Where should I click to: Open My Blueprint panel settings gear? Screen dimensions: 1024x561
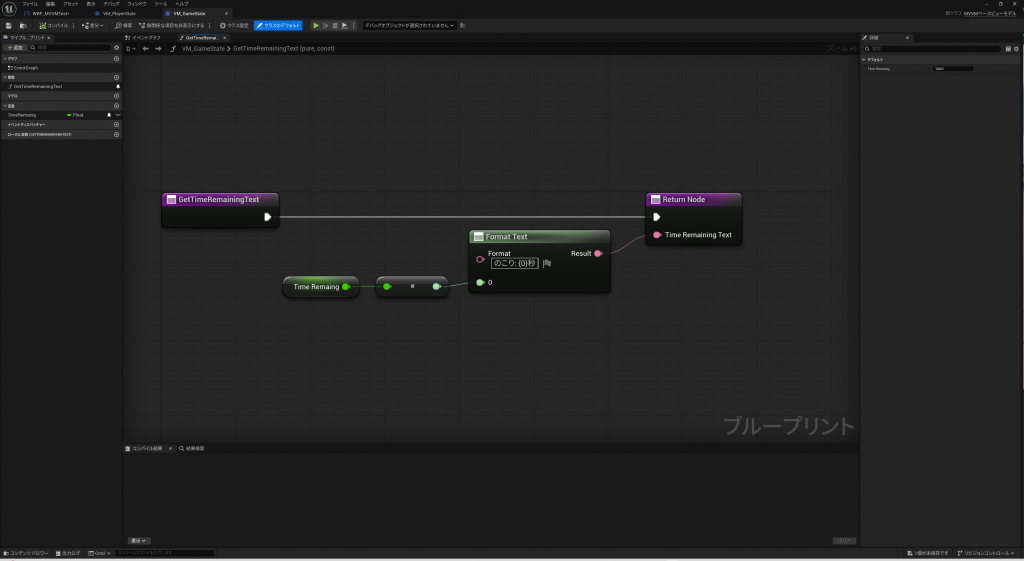coord(116,47)
